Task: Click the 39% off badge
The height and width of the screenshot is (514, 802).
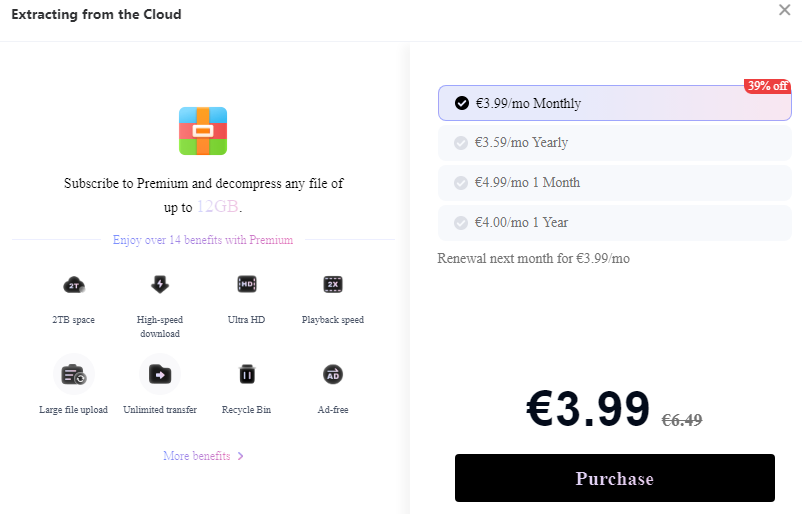Action: click(767, 86)
